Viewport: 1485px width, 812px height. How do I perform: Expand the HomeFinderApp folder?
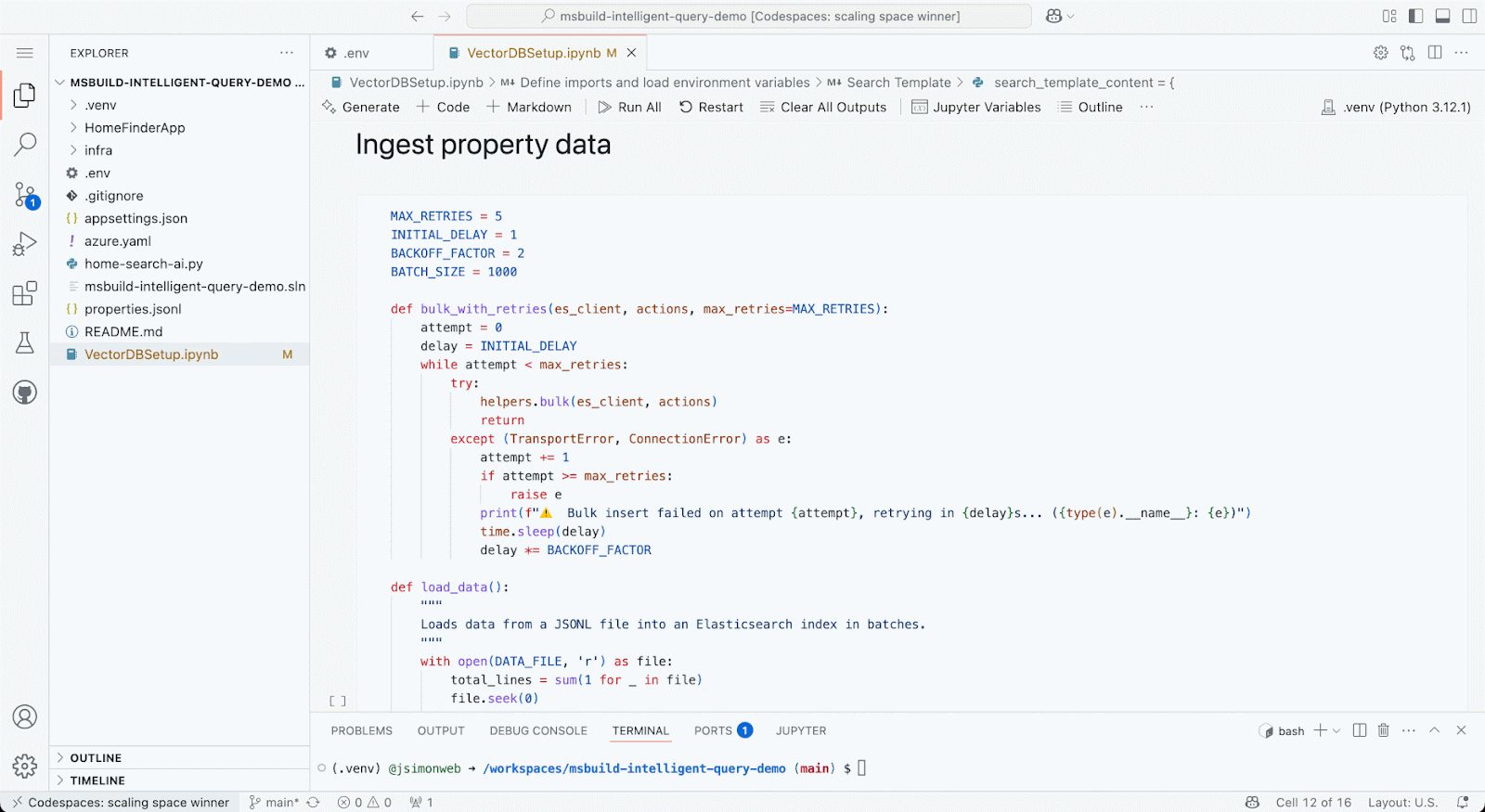pos(135,128)
